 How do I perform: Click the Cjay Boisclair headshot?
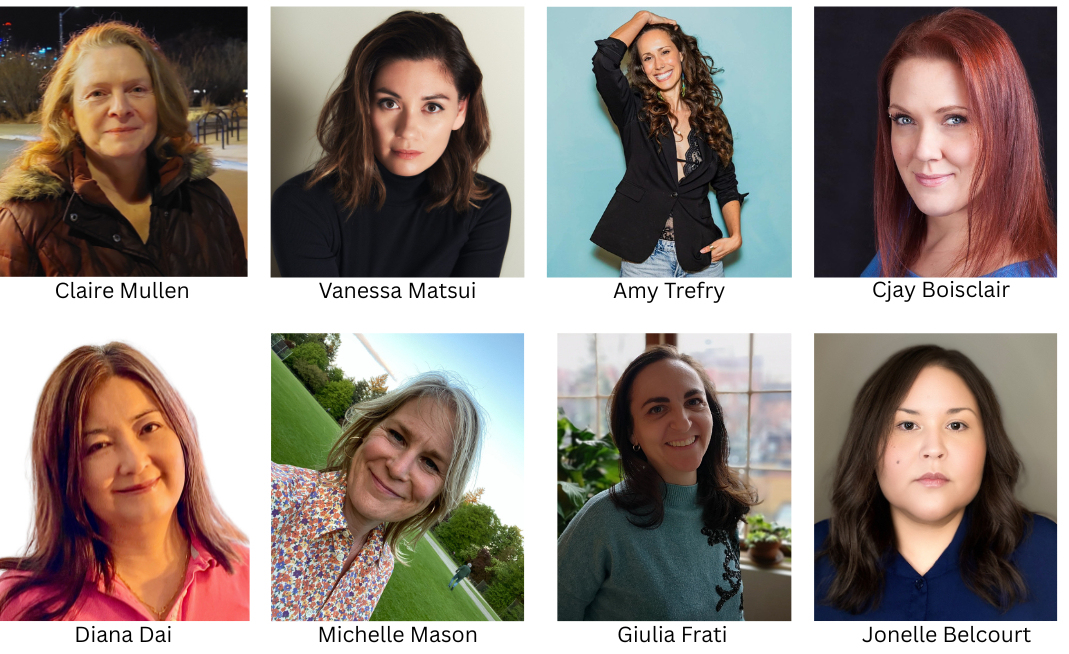tap(935, 142)
